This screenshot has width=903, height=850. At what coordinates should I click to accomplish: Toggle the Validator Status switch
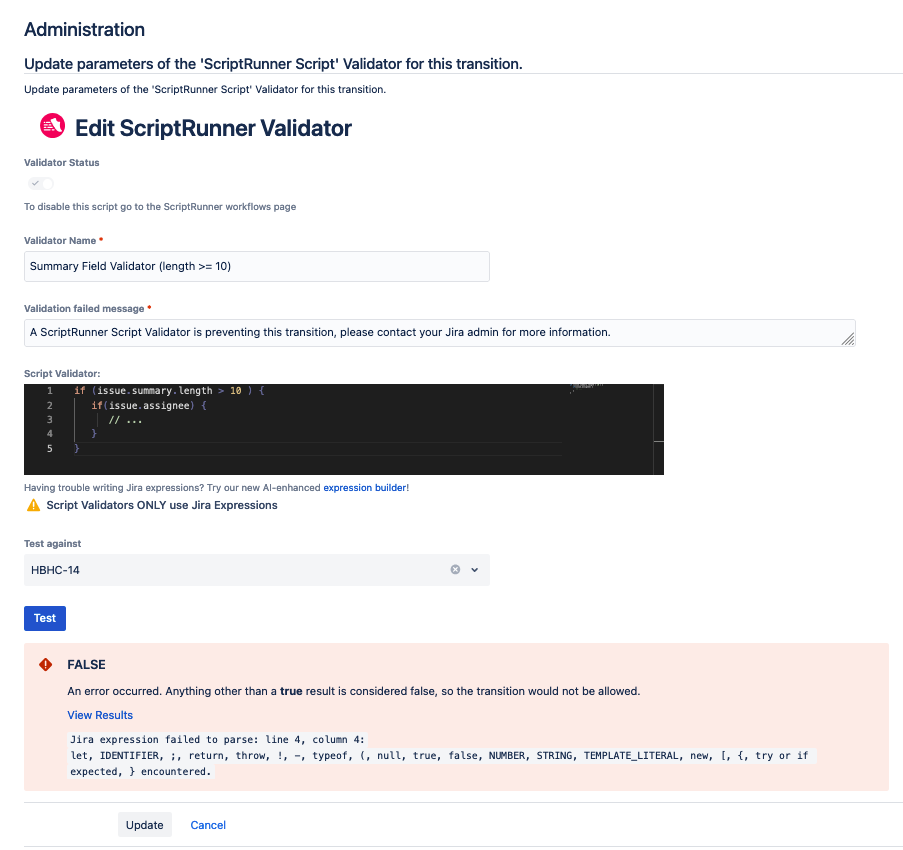(x=41, y=184)
